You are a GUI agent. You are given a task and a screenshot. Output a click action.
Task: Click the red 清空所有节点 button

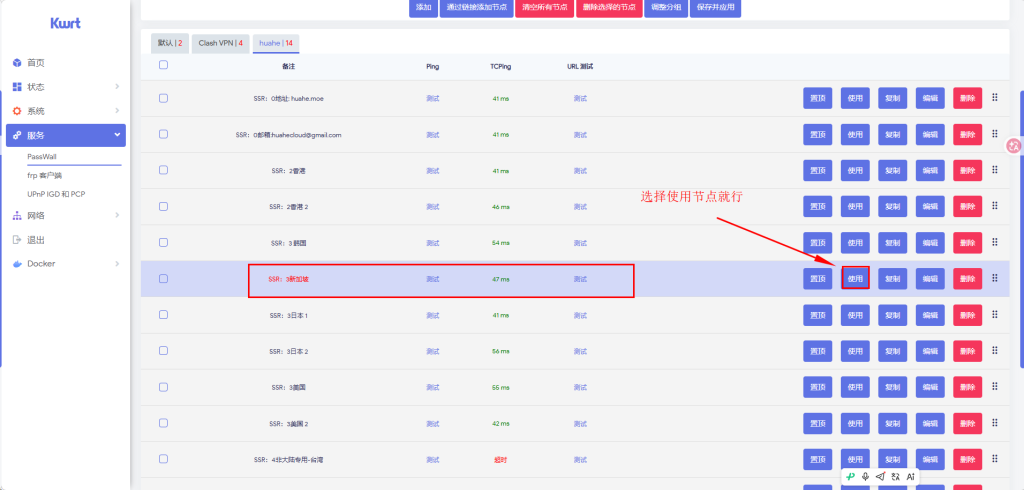[x=544, y=8]
